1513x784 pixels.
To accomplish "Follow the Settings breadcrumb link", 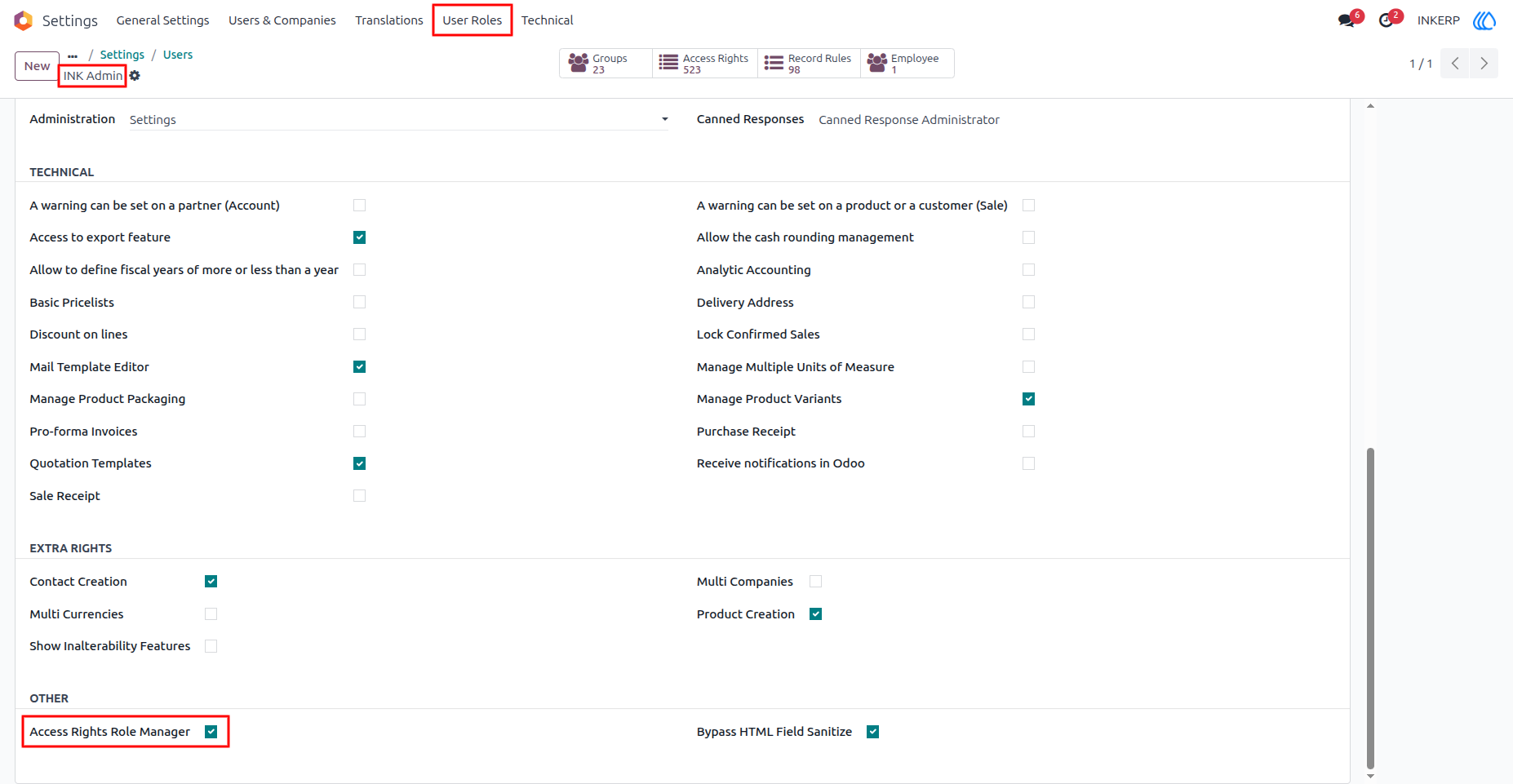I will (122, 55).
